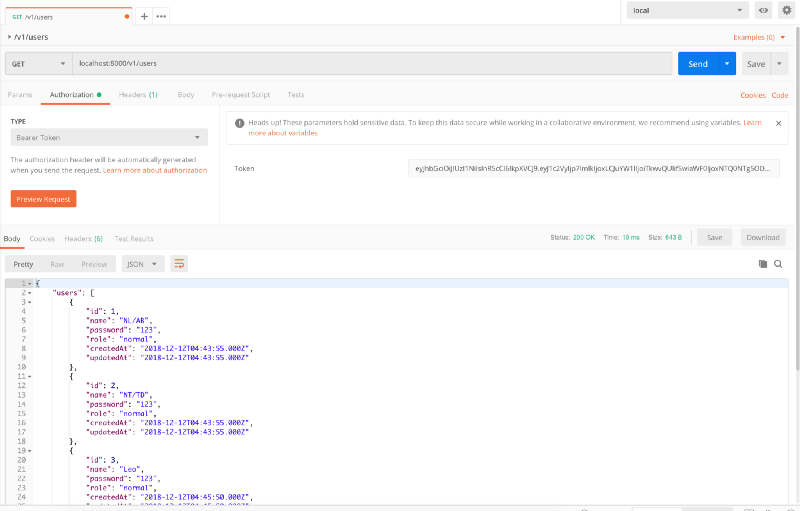Open the Headers (1) request tab

(x=138, y=95)
